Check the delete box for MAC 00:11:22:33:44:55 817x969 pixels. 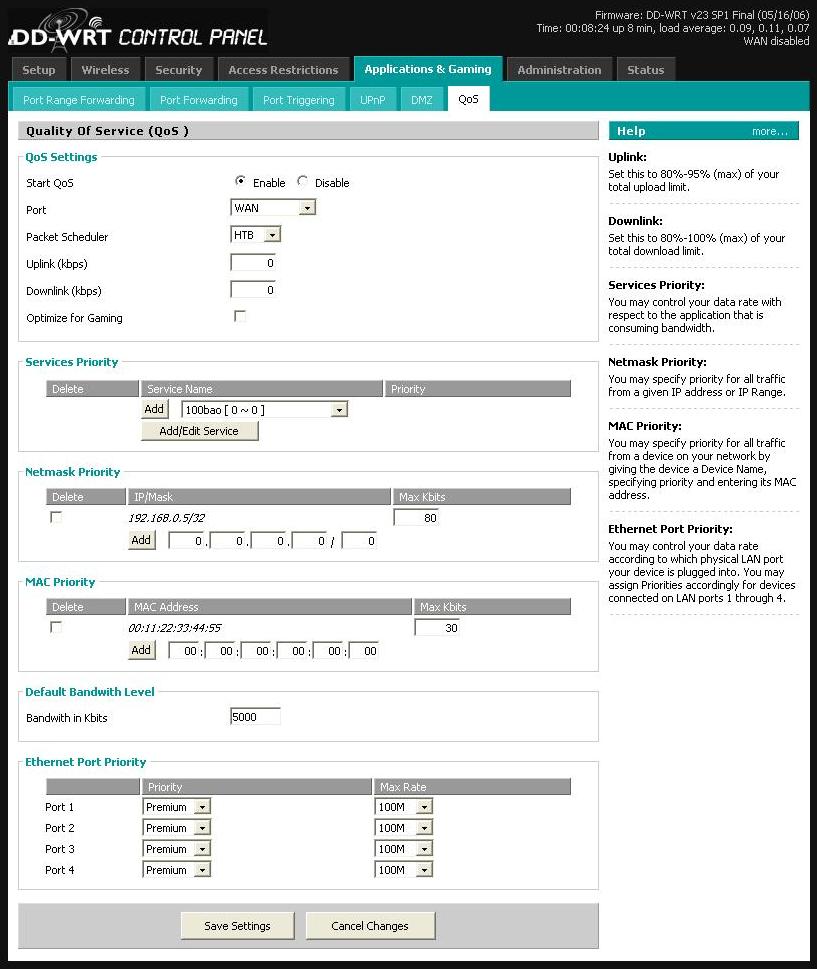56,627
